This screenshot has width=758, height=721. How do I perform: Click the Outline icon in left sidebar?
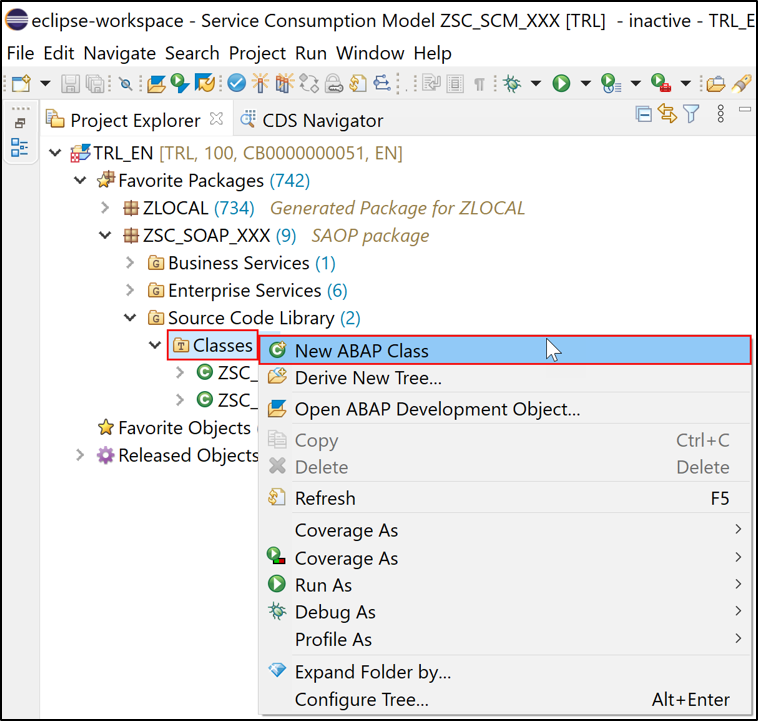pyautogui.click(x=19, y=147)
